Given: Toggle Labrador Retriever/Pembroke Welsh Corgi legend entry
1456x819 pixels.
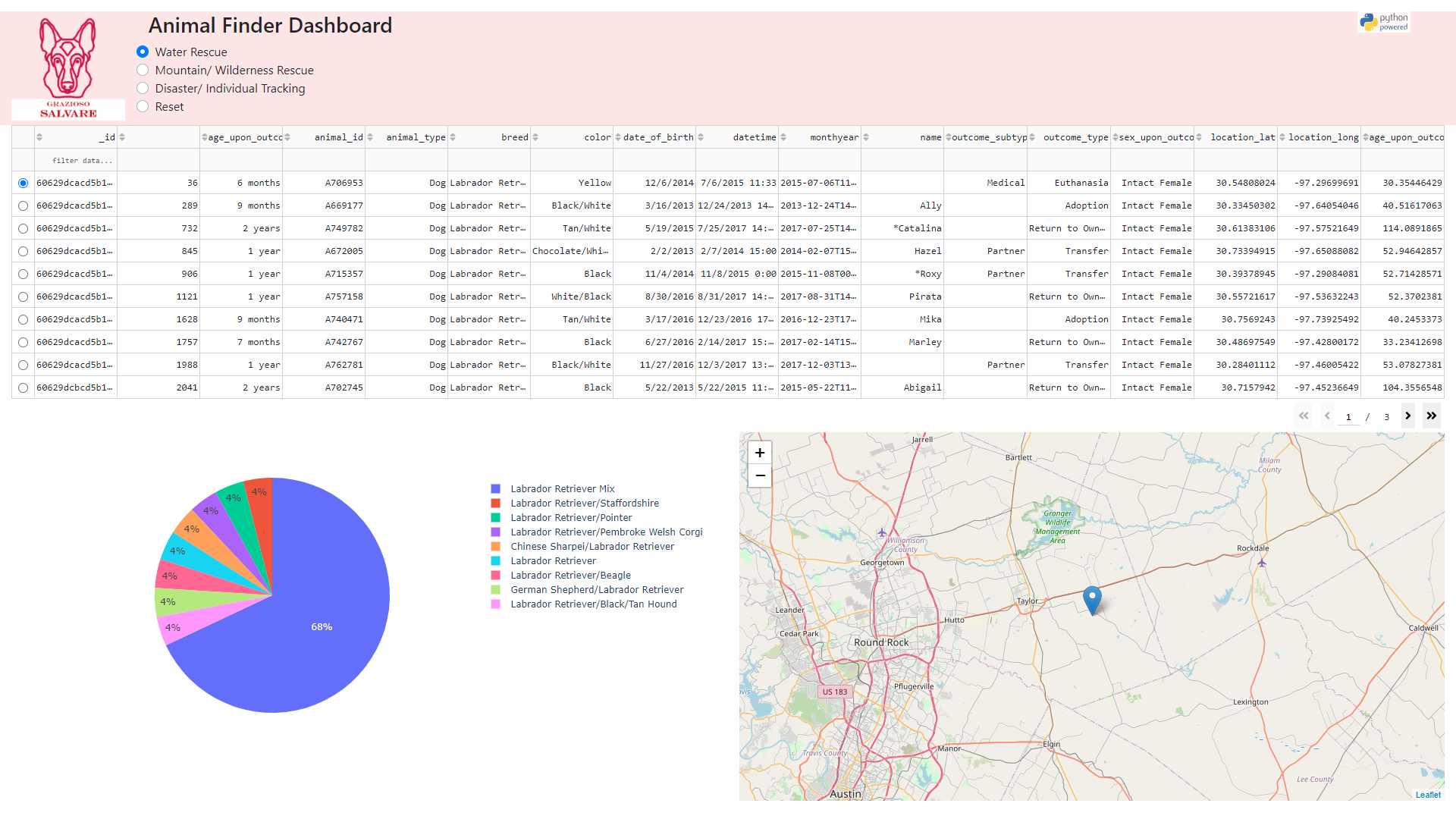Looking at the screenshot, I should 597,532.
